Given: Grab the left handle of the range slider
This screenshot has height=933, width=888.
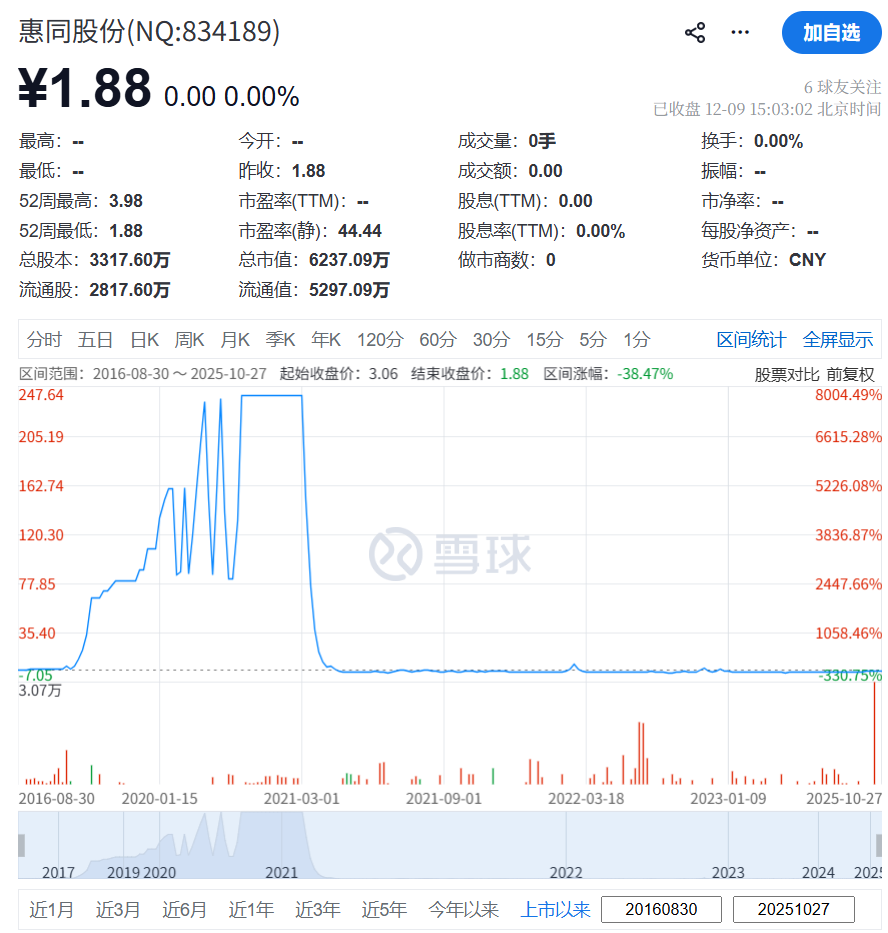Looking at the screenshot, I should pos(22,845).
